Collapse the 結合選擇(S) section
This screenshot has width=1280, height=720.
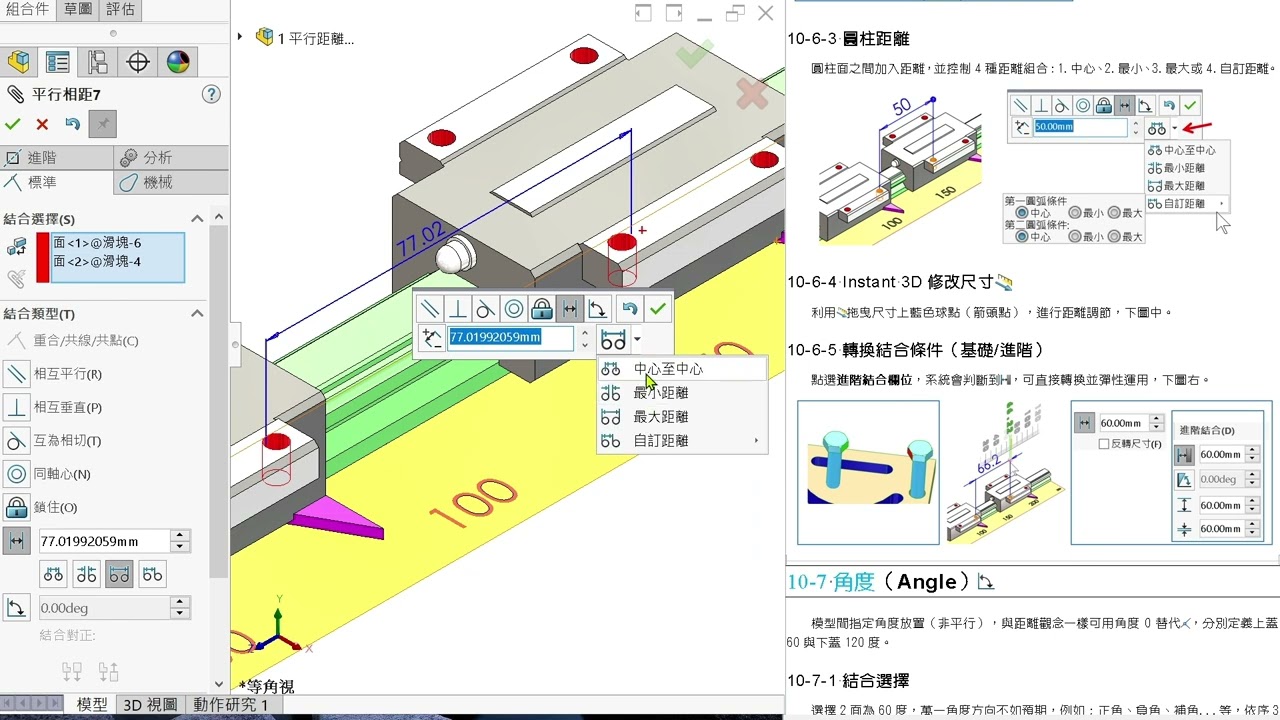coord(197,219)
